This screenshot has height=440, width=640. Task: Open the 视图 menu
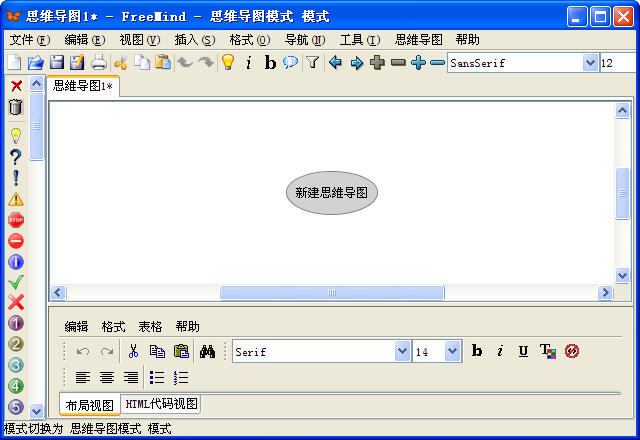click(140, 40)
